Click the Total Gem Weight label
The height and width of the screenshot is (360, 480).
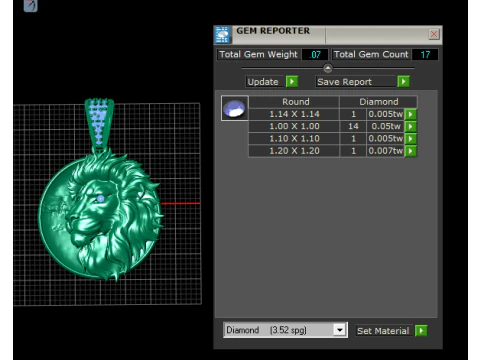[259, 54]
